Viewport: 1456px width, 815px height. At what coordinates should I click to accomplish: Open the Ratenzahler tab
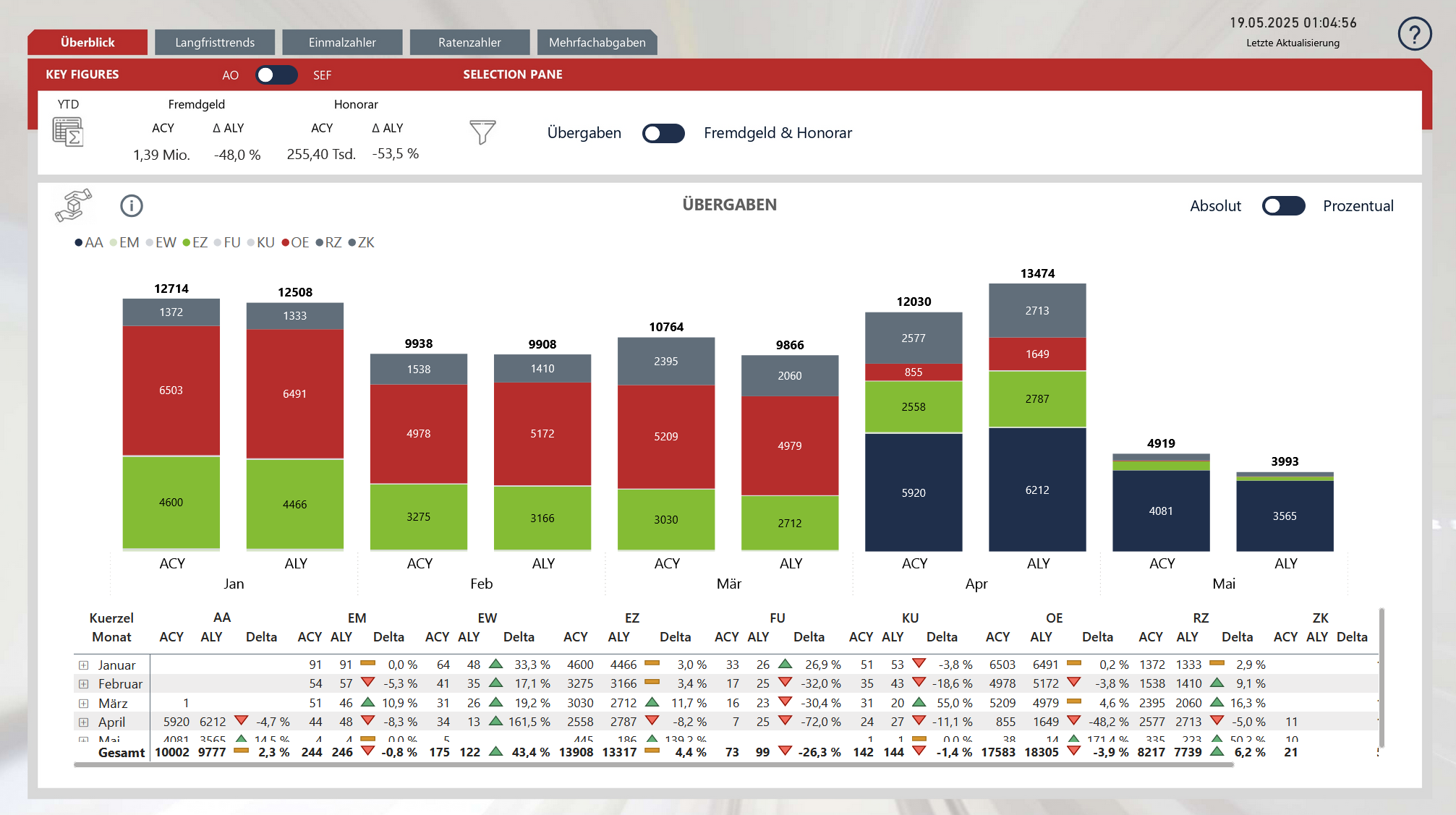coord(469,42)
